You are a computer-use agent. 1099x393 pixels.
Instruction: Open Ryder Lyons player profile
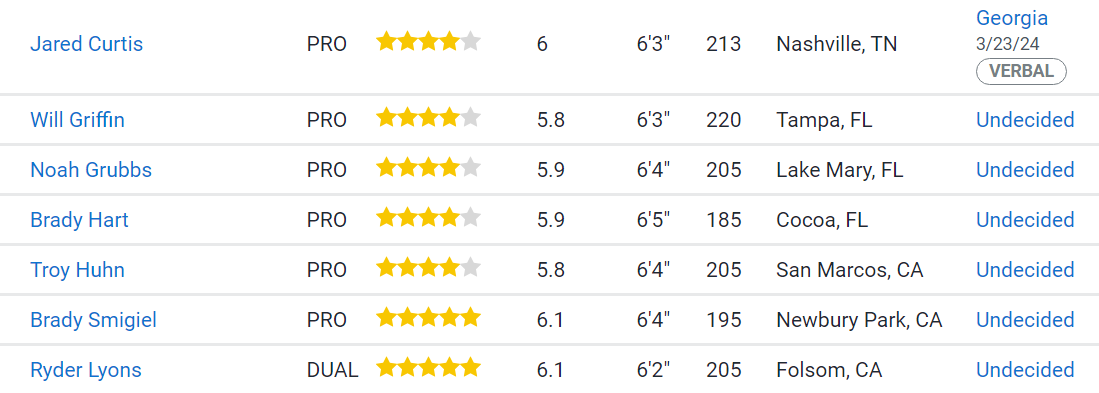[x=86, y=370]
